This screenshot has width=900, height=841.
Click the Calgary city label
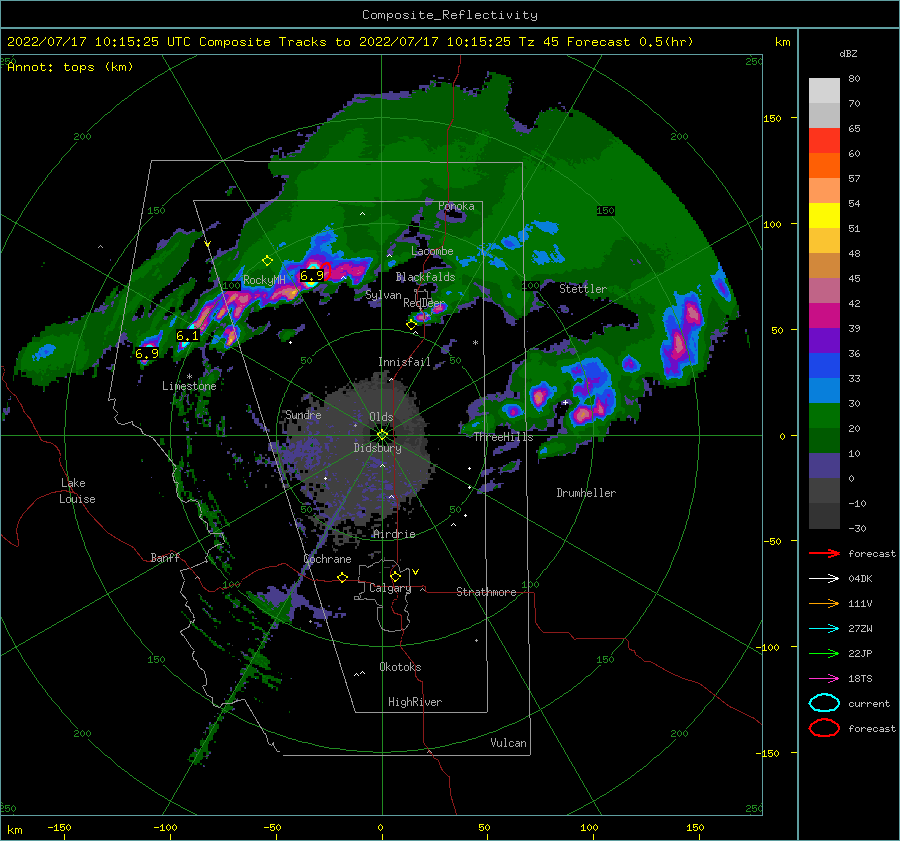pos(390,588)
